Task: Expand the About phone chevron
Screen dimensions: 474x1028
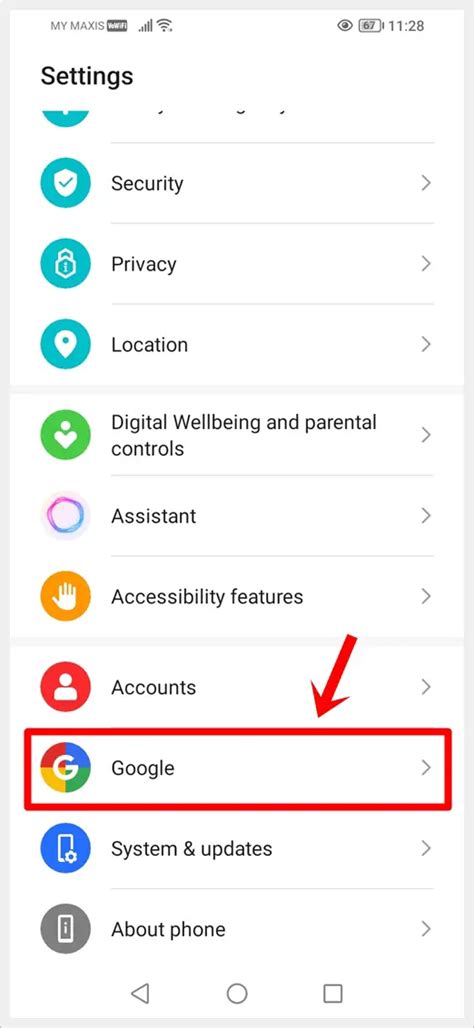Action: pyautogui.click(x=426, y=928)
